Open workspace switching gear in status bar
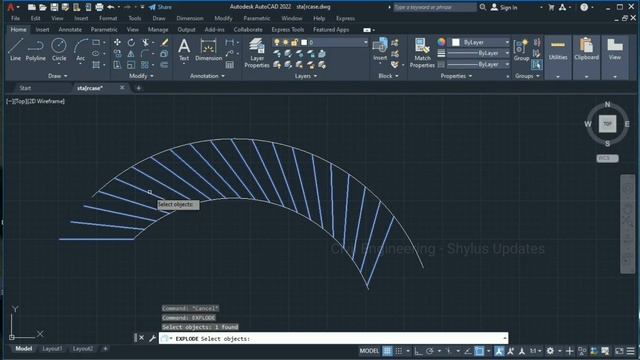 point(550,351)
